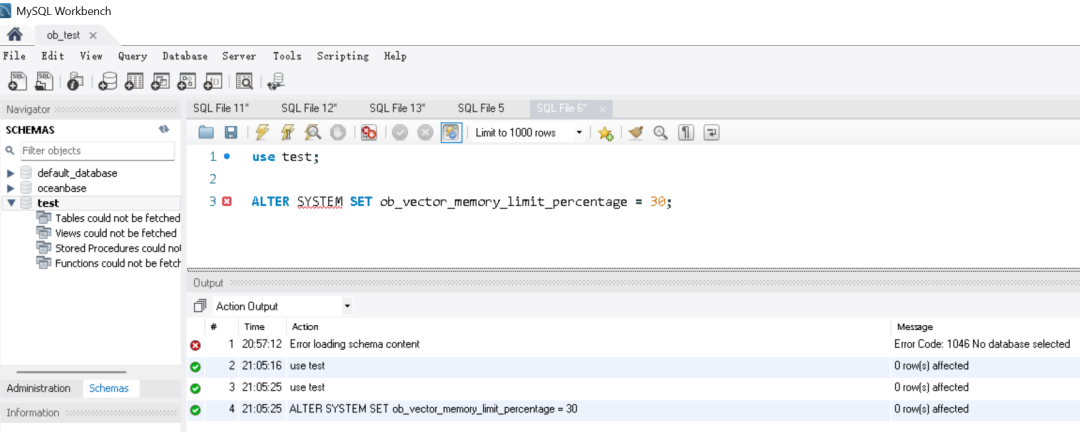Close the SQL File 6 tab
This screenshot has width=1080, height=432.
coord(603,109)
